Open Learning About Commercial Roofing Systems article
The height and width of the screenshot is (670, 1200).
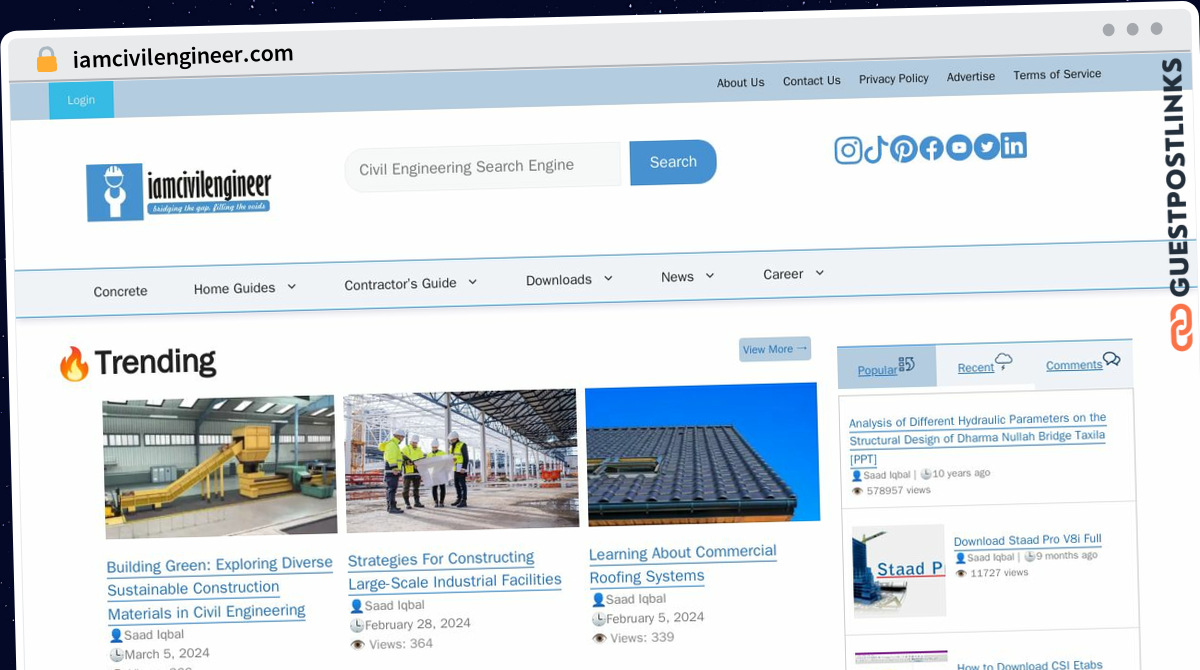(683, 564)
